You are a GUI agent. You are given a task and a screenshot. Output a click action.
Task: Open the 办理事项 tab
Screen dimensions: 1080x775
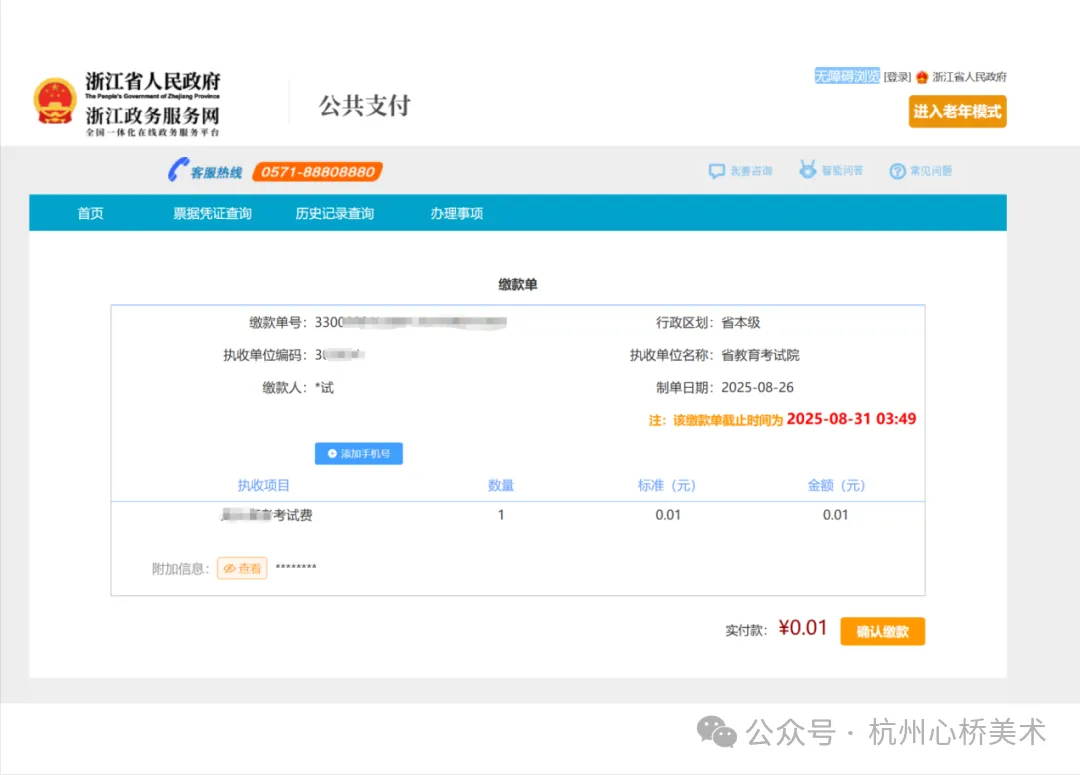point(457,214)
